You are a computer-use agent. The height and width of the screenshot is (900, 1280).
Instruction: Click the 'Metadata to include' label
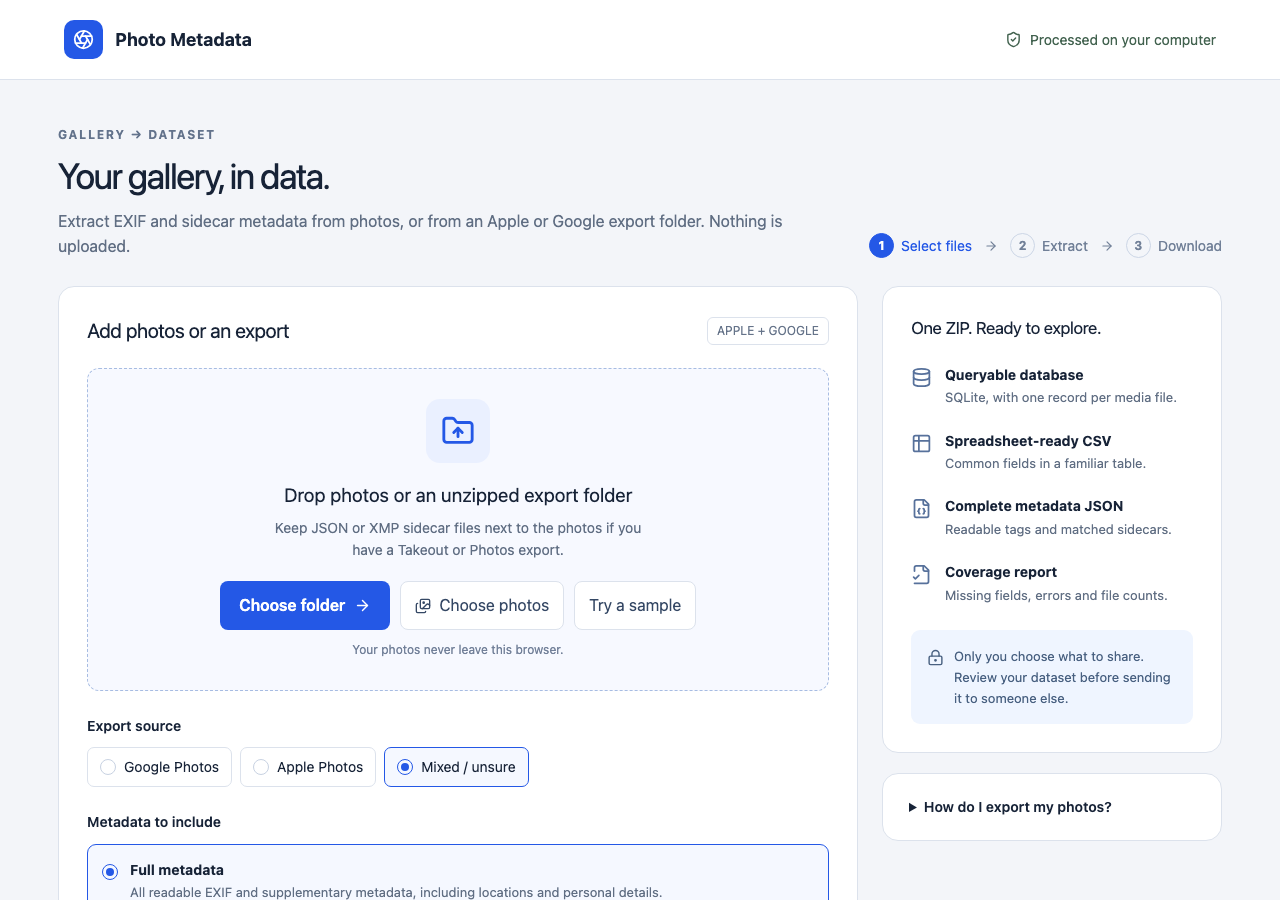click(154, 822)
